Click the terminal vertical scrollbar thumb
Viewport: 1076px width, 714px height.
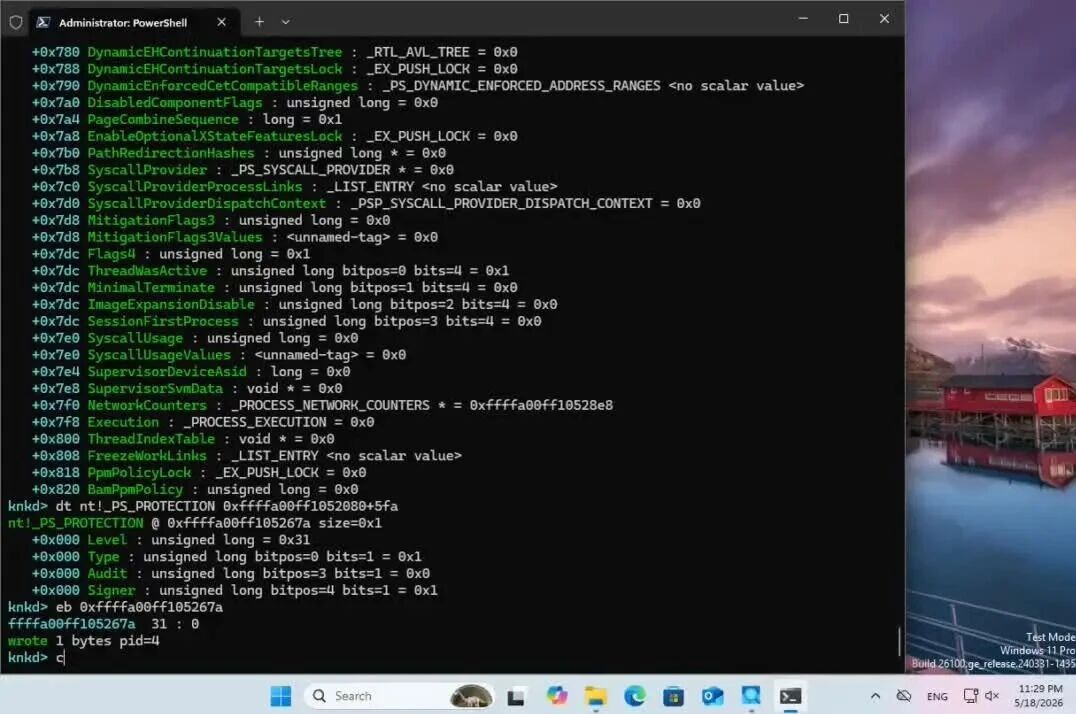pyautogui.click(x=899, y=641)
